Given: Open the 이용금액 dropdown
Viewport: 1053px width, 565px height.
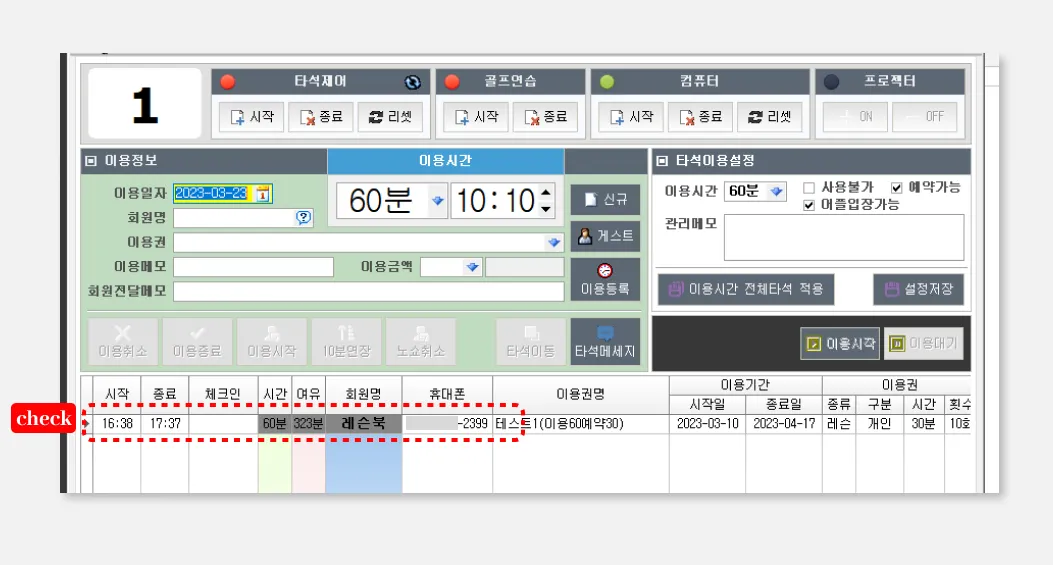Looking at the screenshot, I should [x=472, y=267].
